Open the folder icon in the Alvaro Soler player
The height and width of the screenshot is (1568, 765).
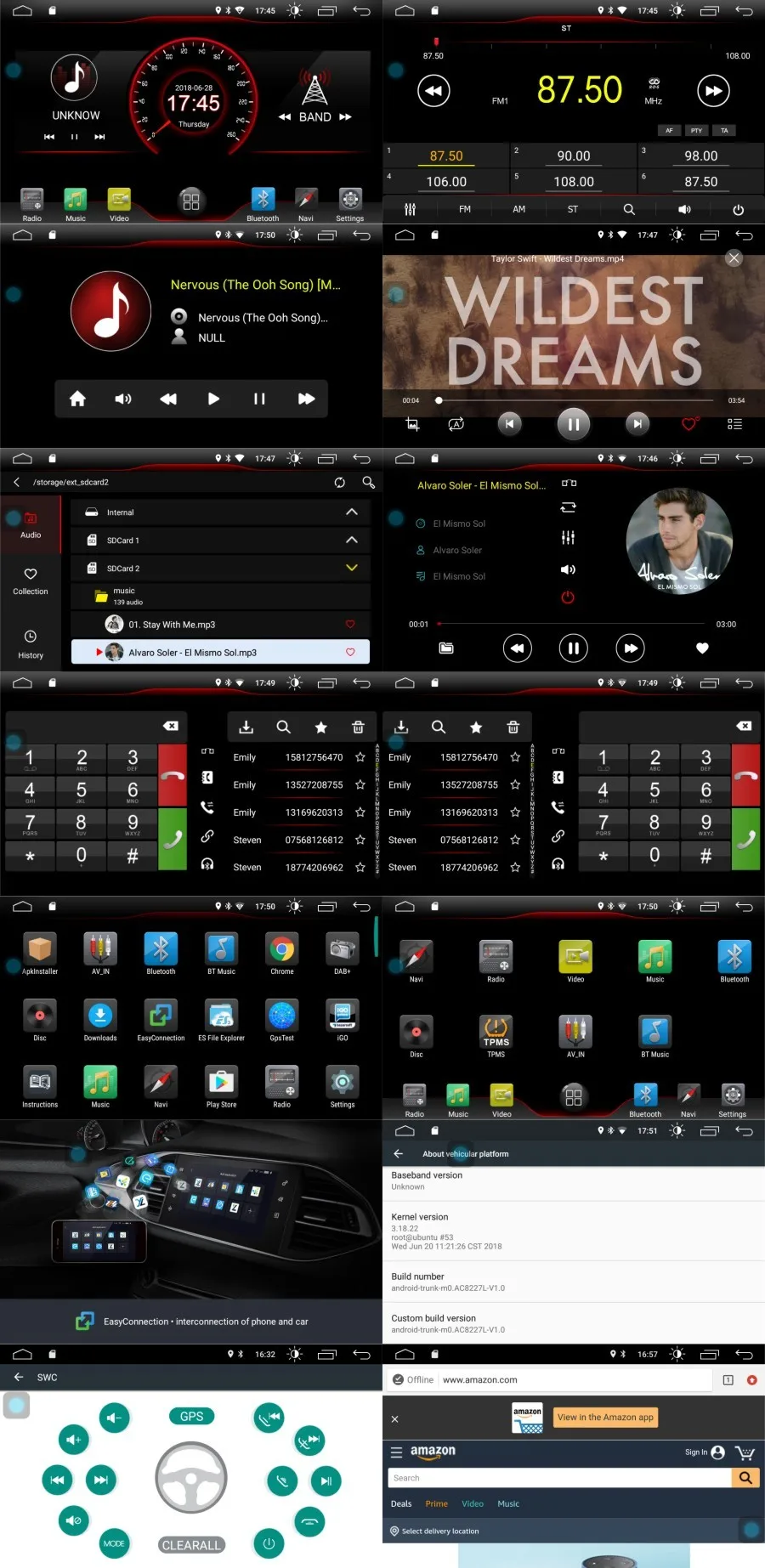446,648
